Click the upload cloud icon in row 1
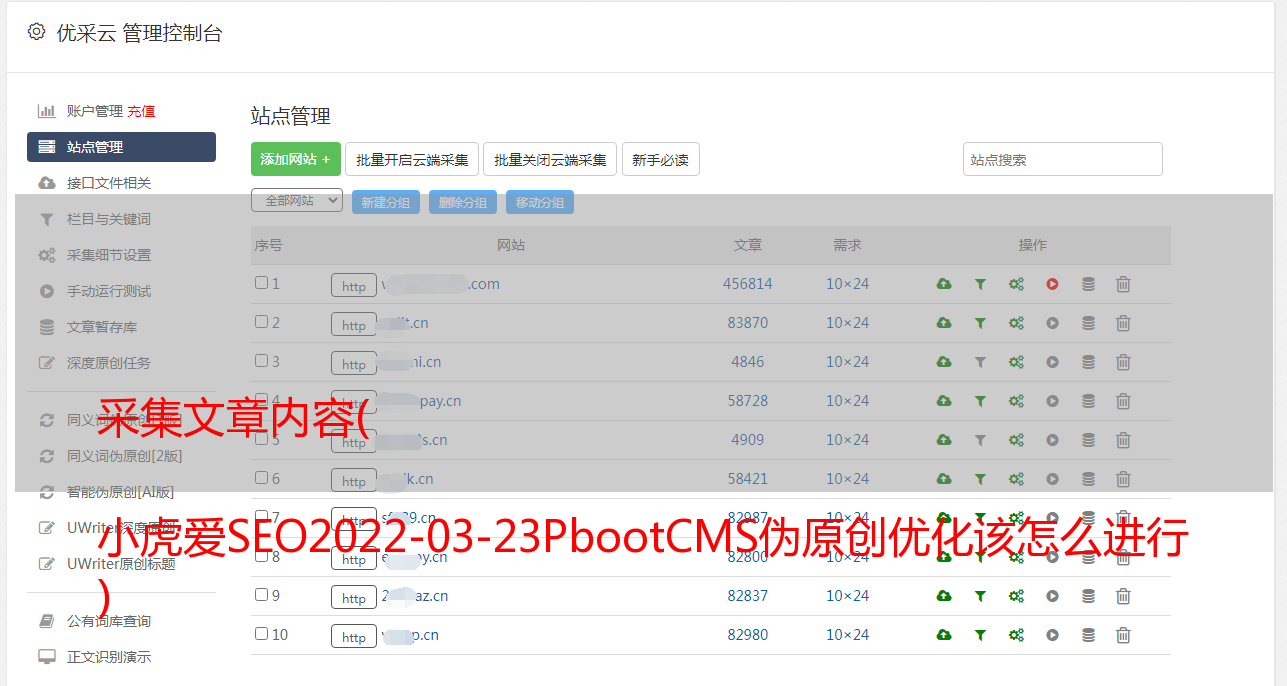This screenshot has height=686, width=1287. tap(944, 284)
